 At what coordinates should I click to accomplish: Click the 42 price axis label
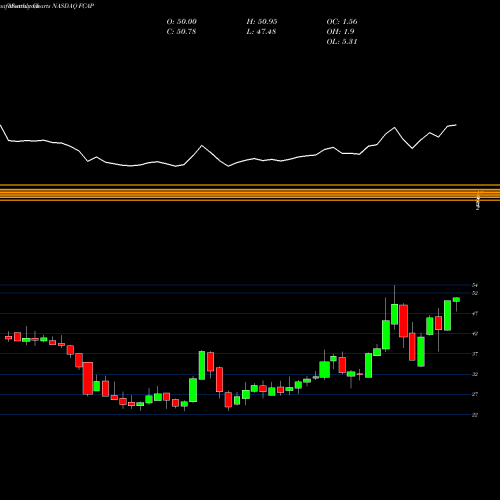point(475,334)
